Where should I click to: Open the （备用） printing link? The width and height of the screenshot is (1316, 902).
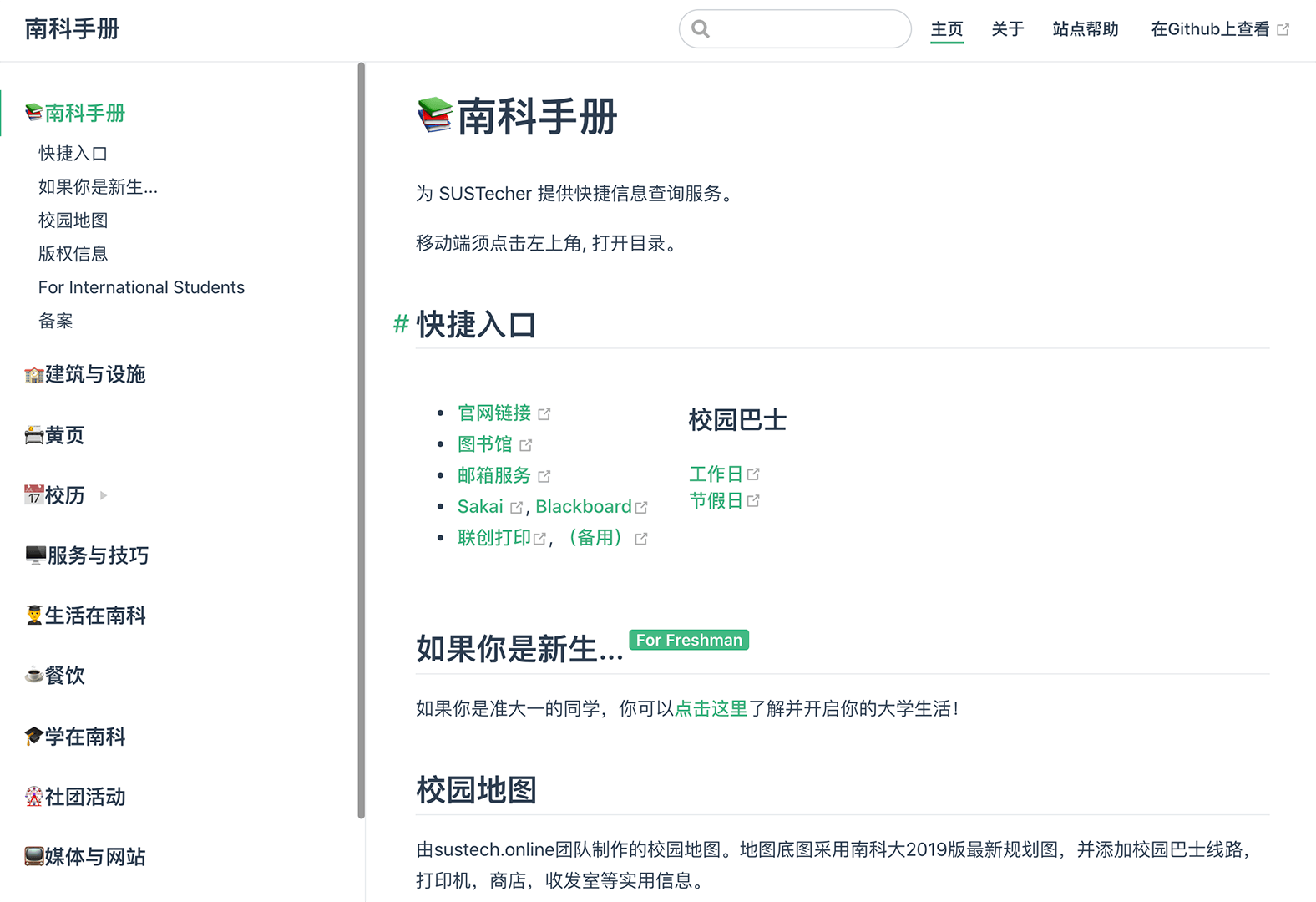pyautogui.click(x=595, y=538)
